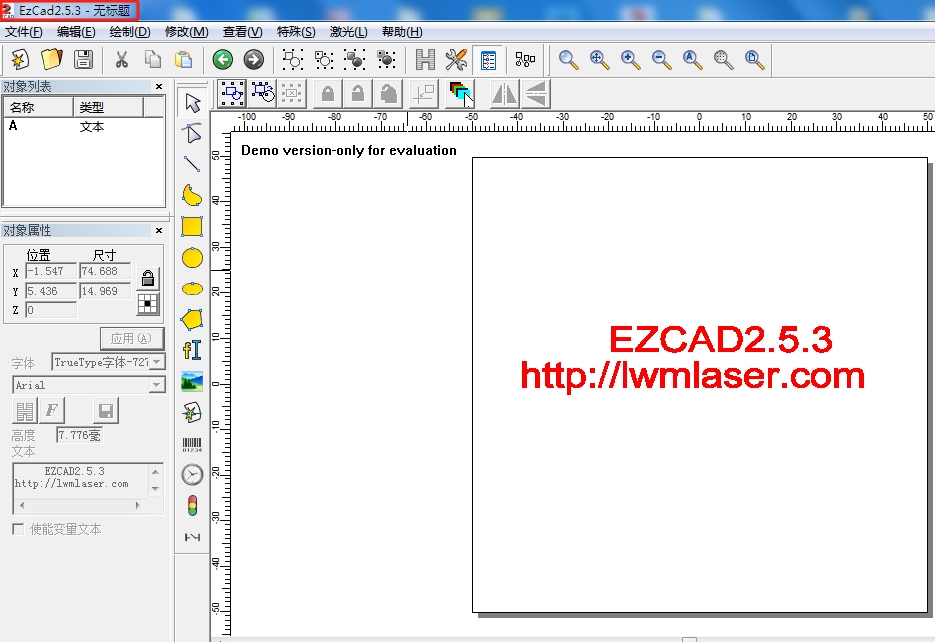
Task: Select the rectangle drawing tool
Action: 192,227
